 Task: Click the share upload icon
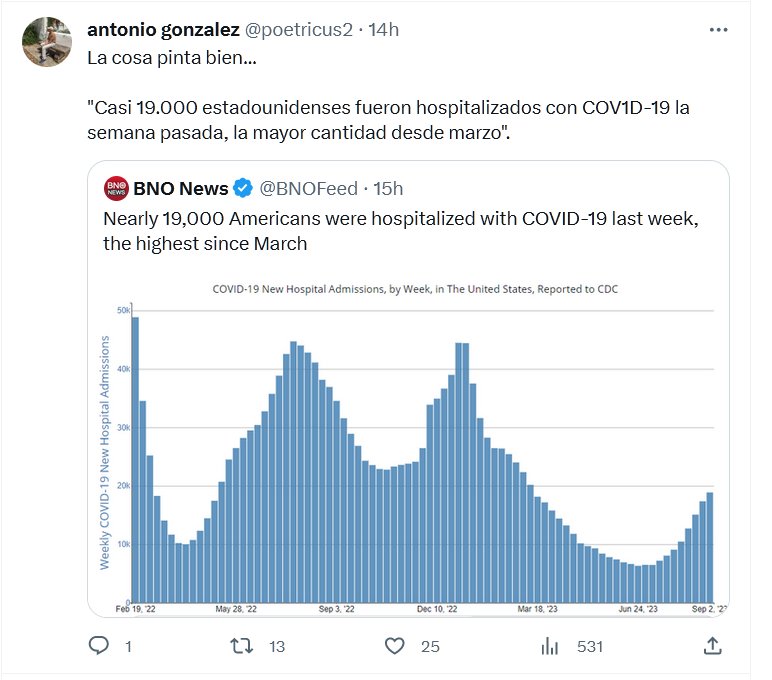tap(712, 647)
